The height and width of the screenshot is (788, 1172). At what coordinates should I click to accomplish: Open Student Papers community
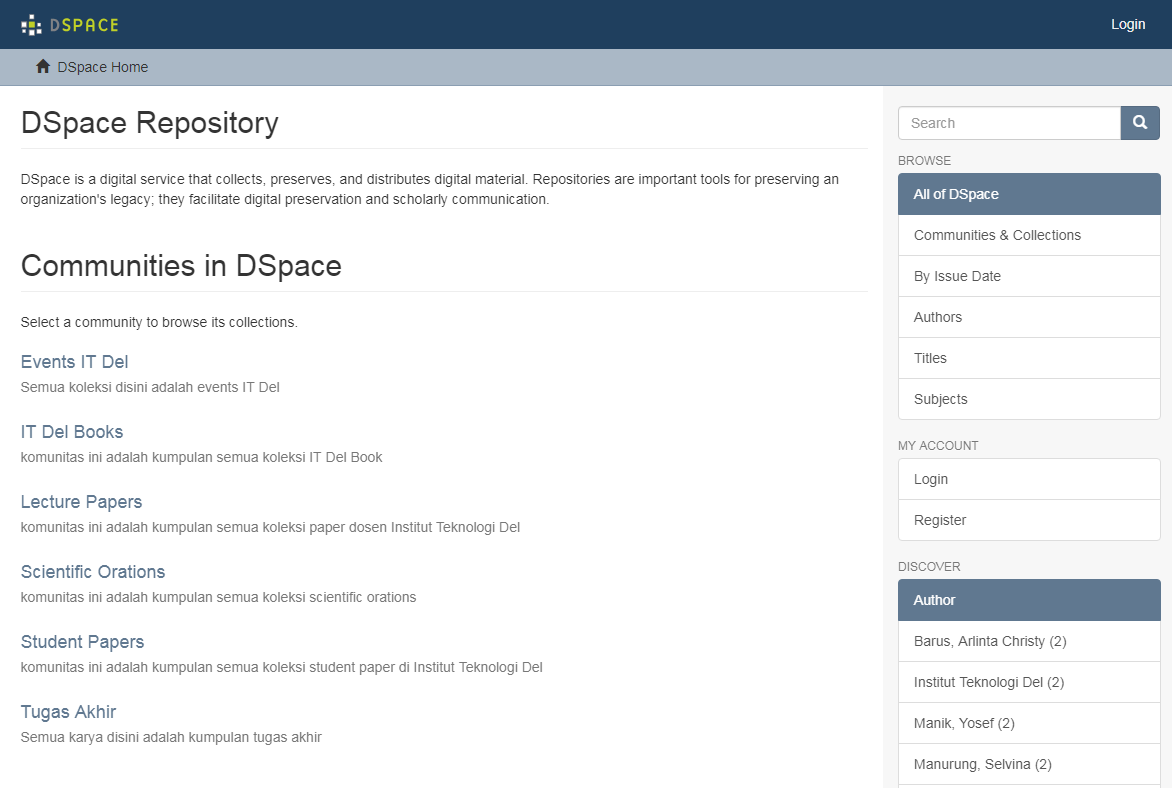[82, 642]
